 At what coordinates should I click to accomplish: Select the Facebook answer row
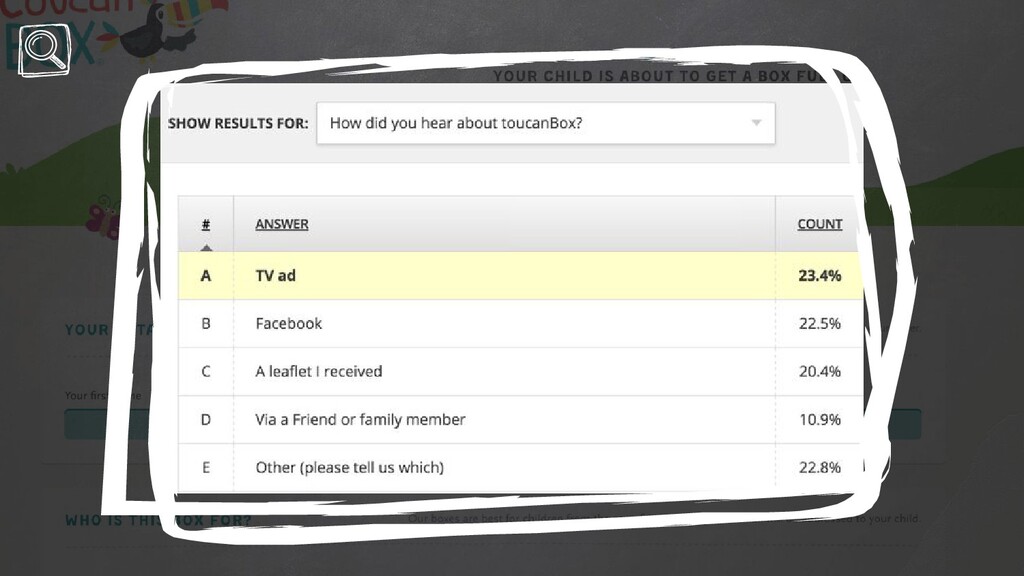519,323
